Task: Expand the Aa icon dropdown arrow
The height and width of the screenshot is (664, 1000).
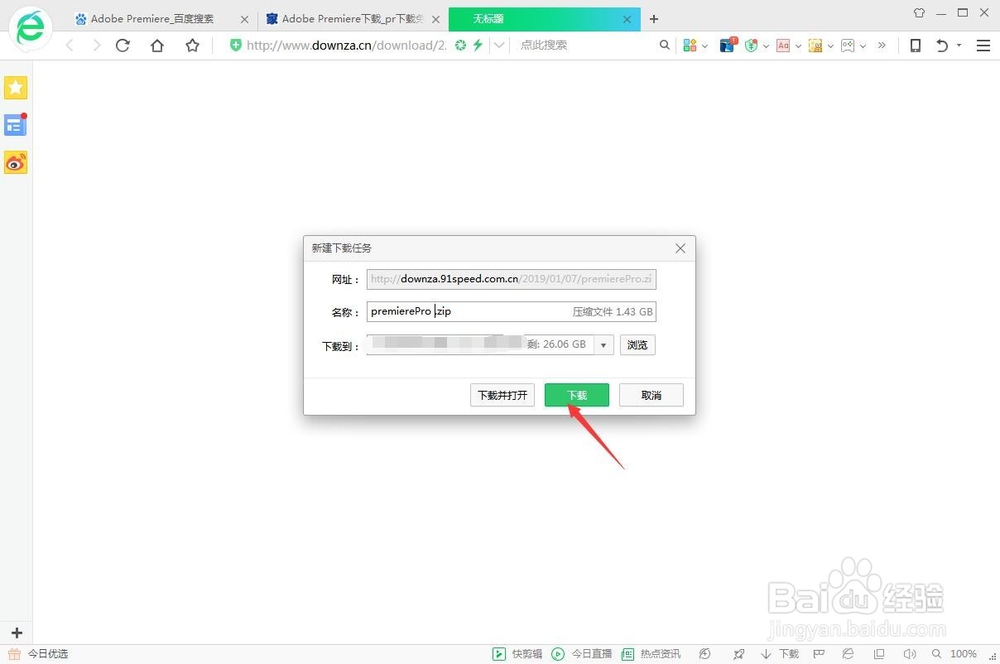Action: pos(798,46)
